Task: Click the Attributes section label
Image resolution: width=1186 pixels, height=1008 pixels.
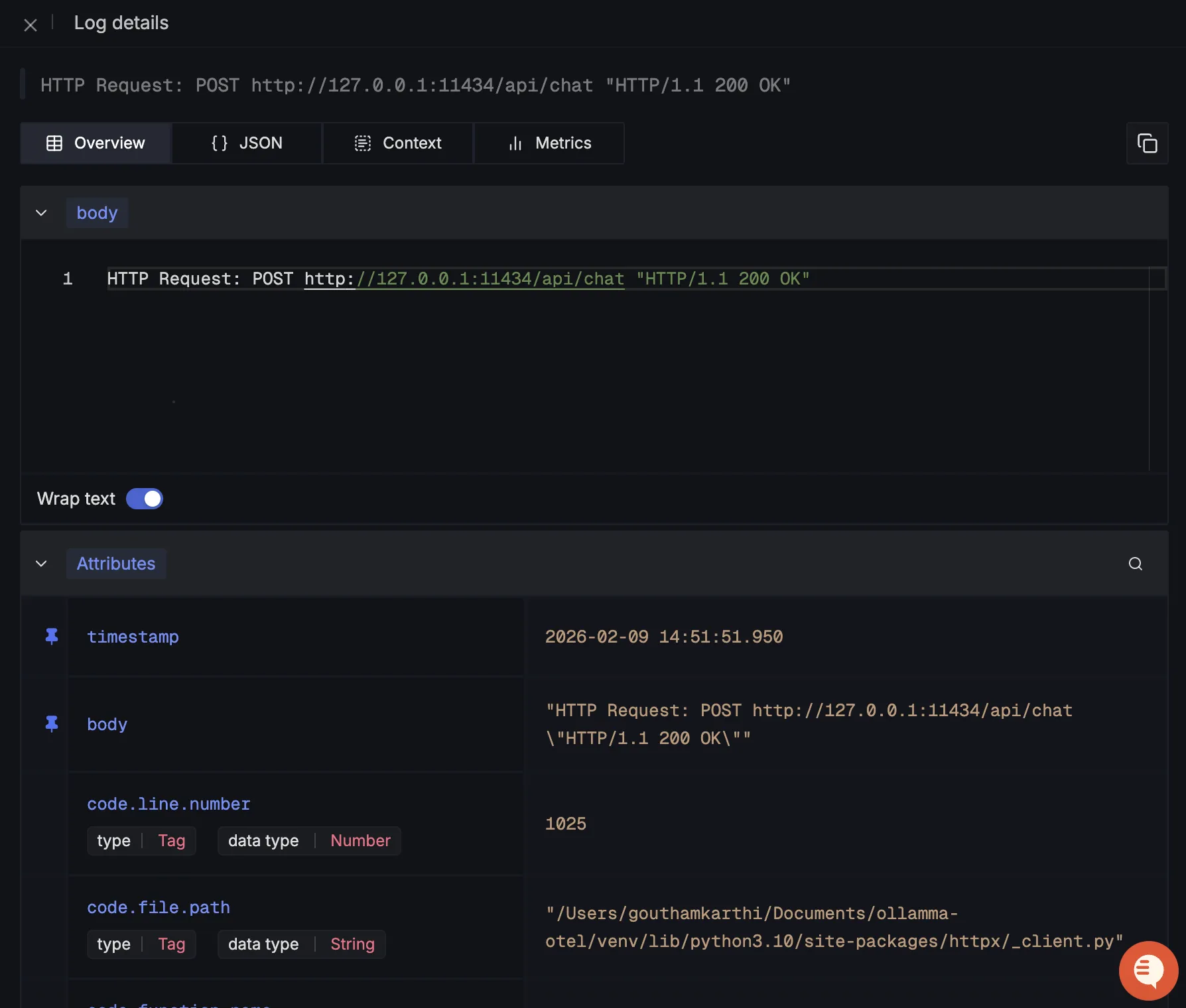Action: pos(116,564)
